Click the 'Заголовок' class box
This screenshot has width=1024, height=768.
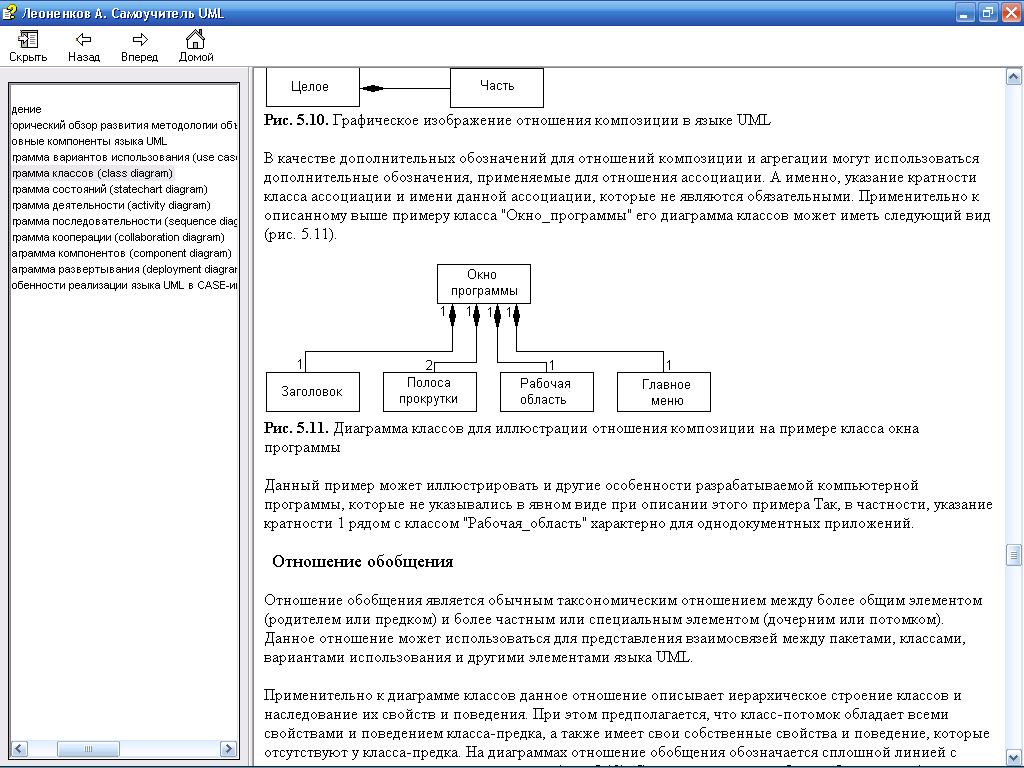[313, 392]
